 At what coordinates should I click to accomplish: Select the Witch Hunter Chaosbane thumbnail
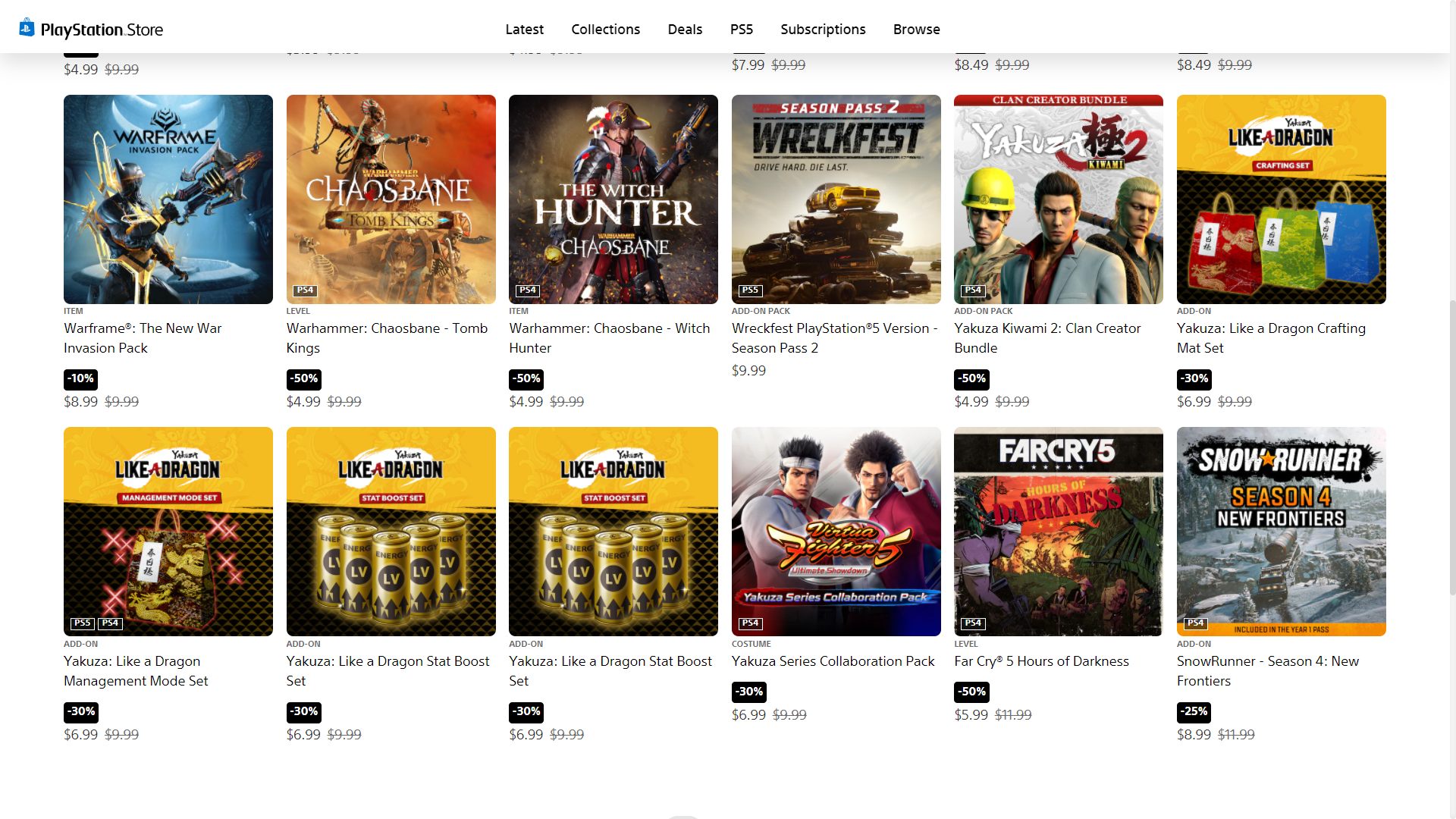(x=613, y=199)
